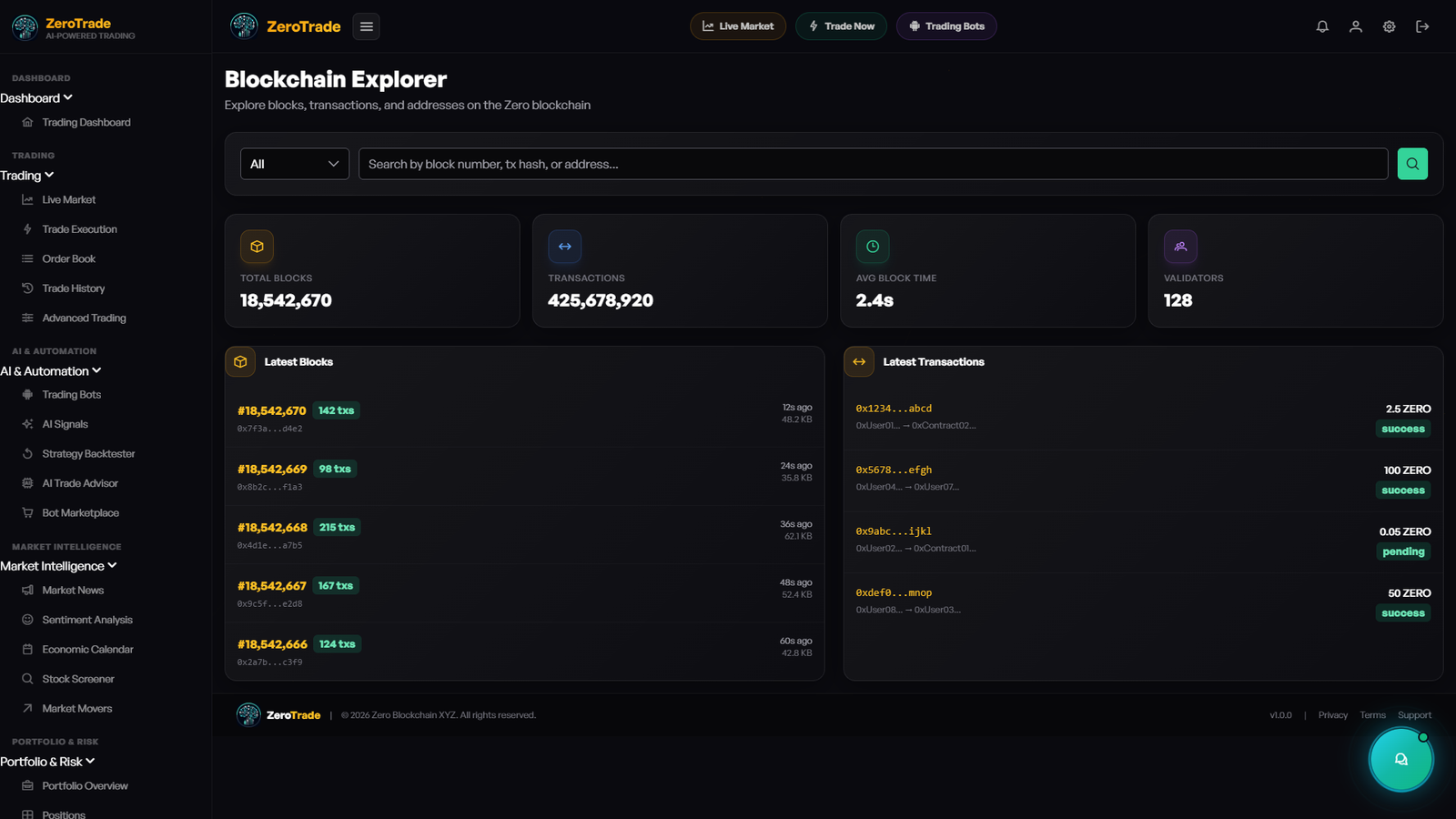Open the user profile icon
This screenshot has width=1456, height=819.
point(1356,26)
